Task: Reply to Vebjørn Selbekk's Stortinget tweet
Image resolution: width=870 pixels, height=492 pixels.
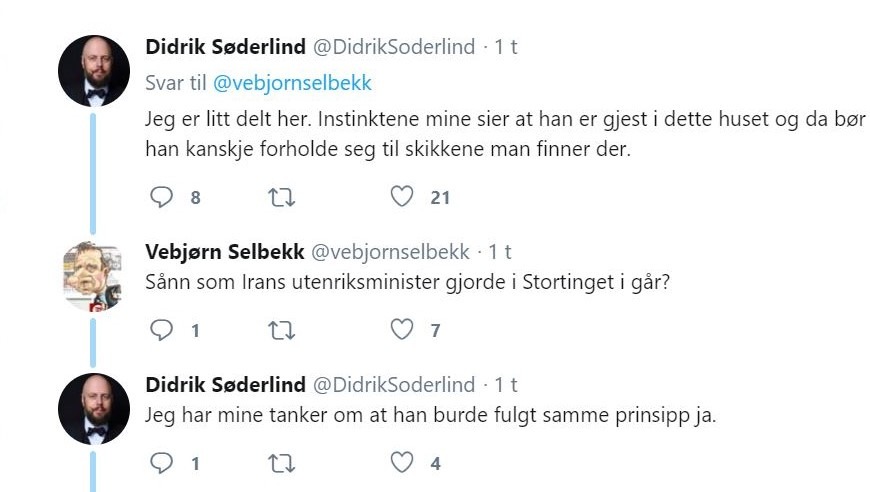Action: pyautogui.click(x=161, y=329)
